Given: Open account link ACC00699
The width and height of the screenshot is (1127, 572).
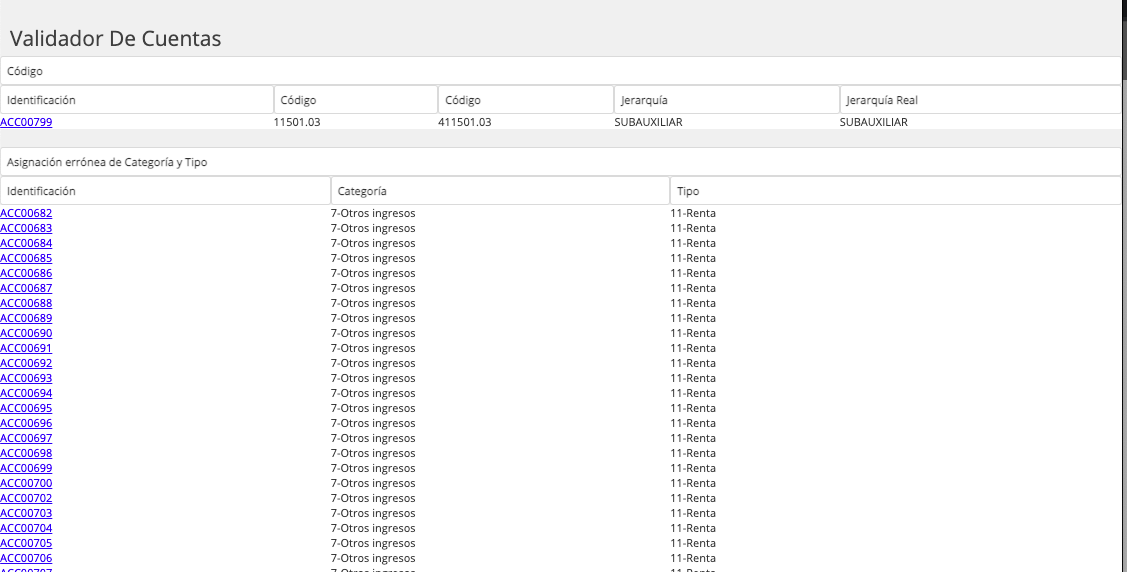Looking at the screenshot, I should (26, 469).
